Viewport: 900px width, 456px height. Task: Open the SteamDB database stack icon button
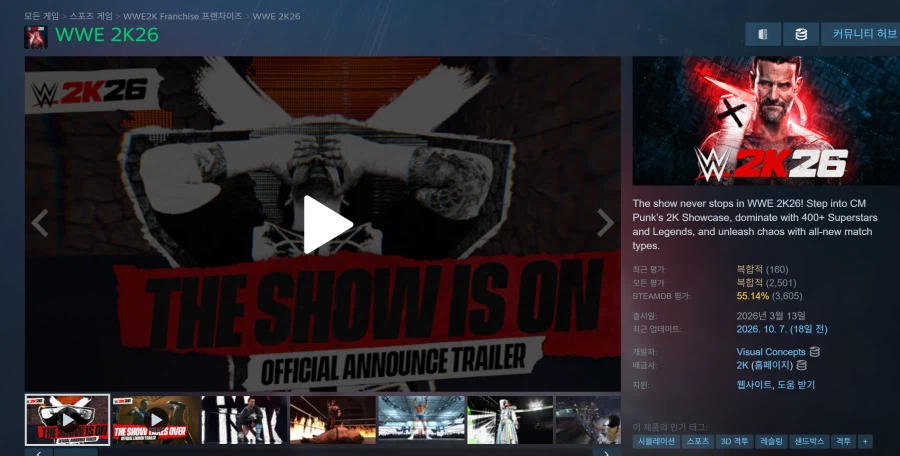(x=801, y=34)
